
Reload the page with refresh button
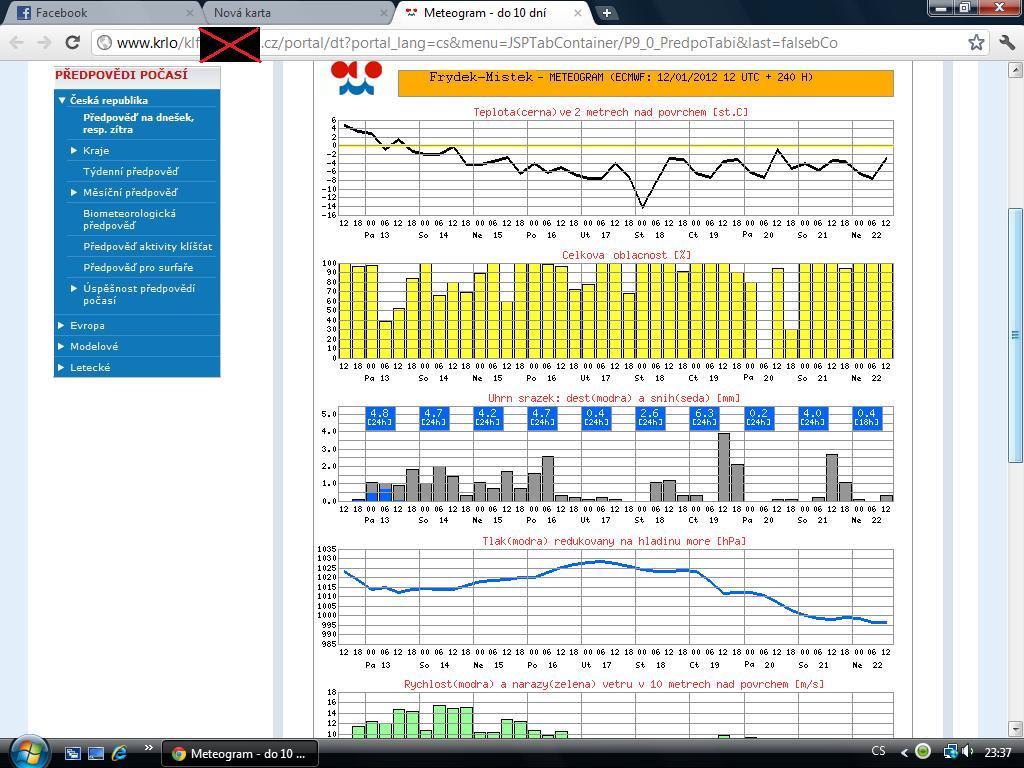(x=72, y=42)
